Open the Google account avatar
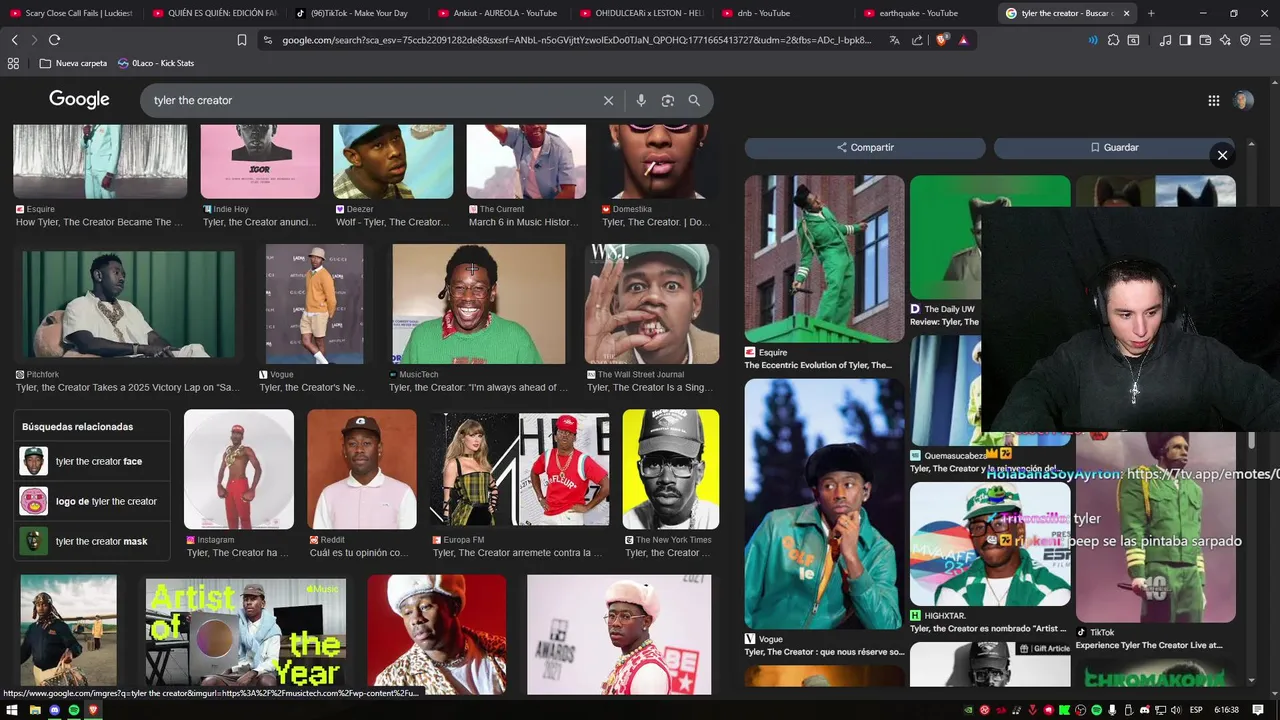 (1243, 100)
